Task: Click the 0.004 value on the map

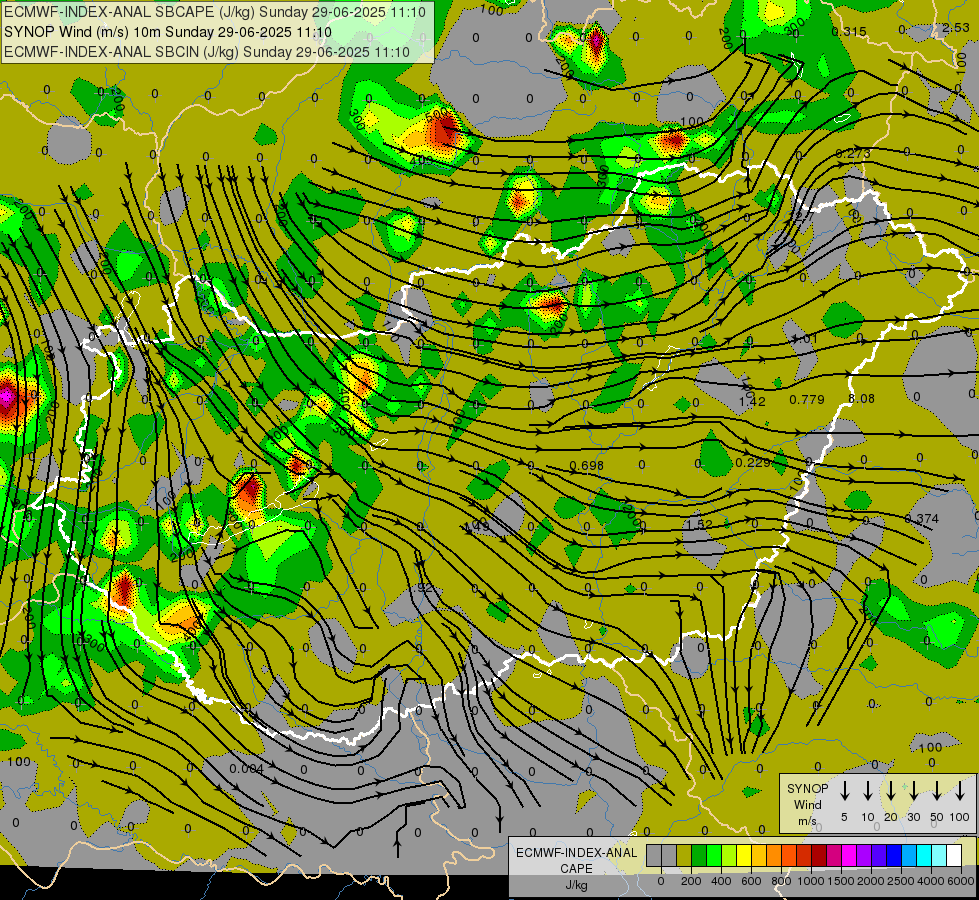Action: click(x=247, y=769)
